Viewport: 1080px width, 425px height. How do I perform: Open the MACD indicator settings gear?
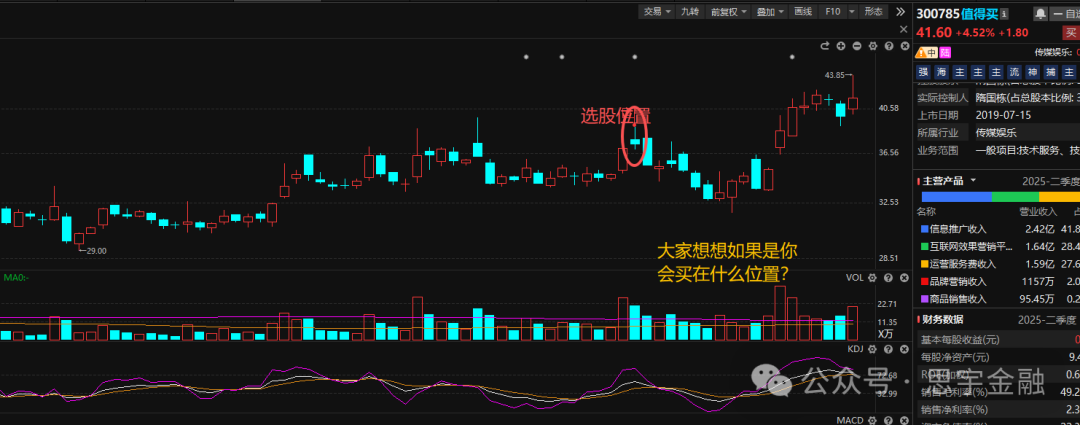click(x=873, y=419)
